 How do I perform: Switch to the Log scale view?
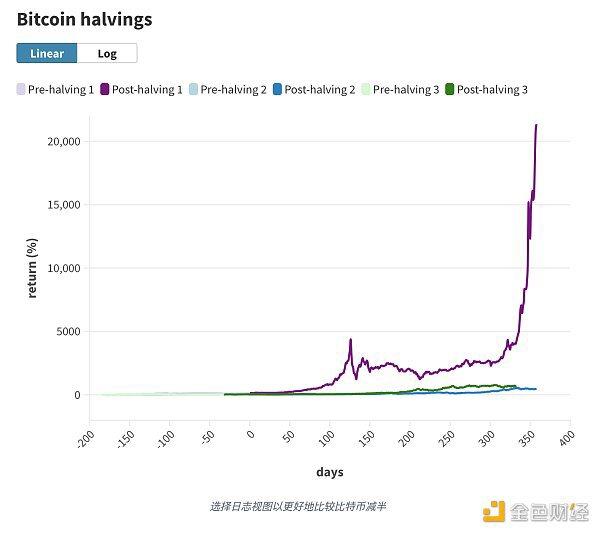[107, 53]
